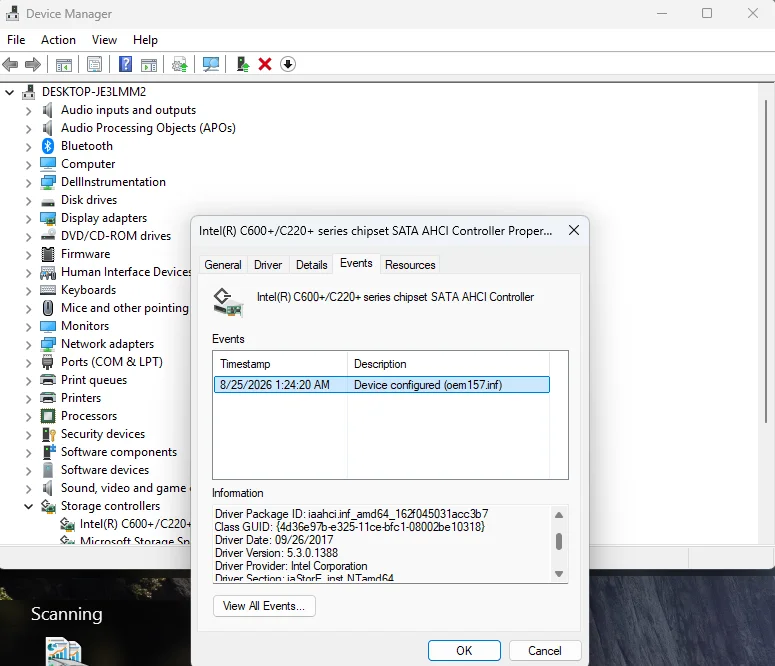Click Disable device down-arrow icon
775x666 pixels.
point(288,64)
